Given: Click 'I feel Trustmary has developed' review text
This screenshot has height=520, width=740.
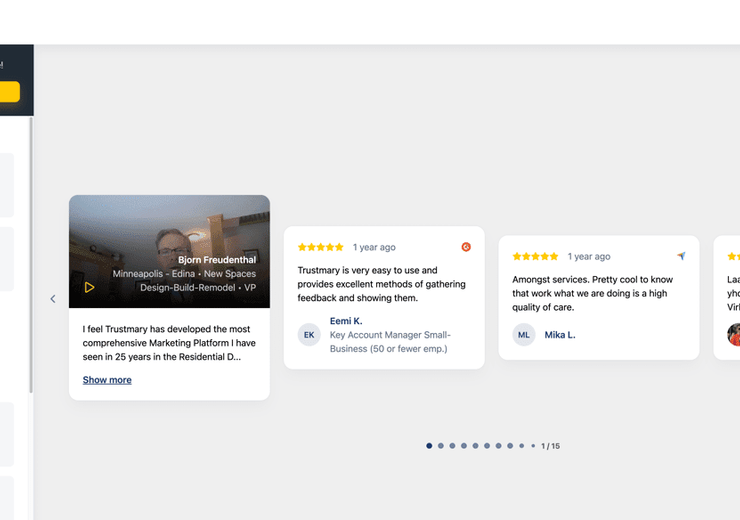Looking at the screenshot, I should tap(169, 343).
